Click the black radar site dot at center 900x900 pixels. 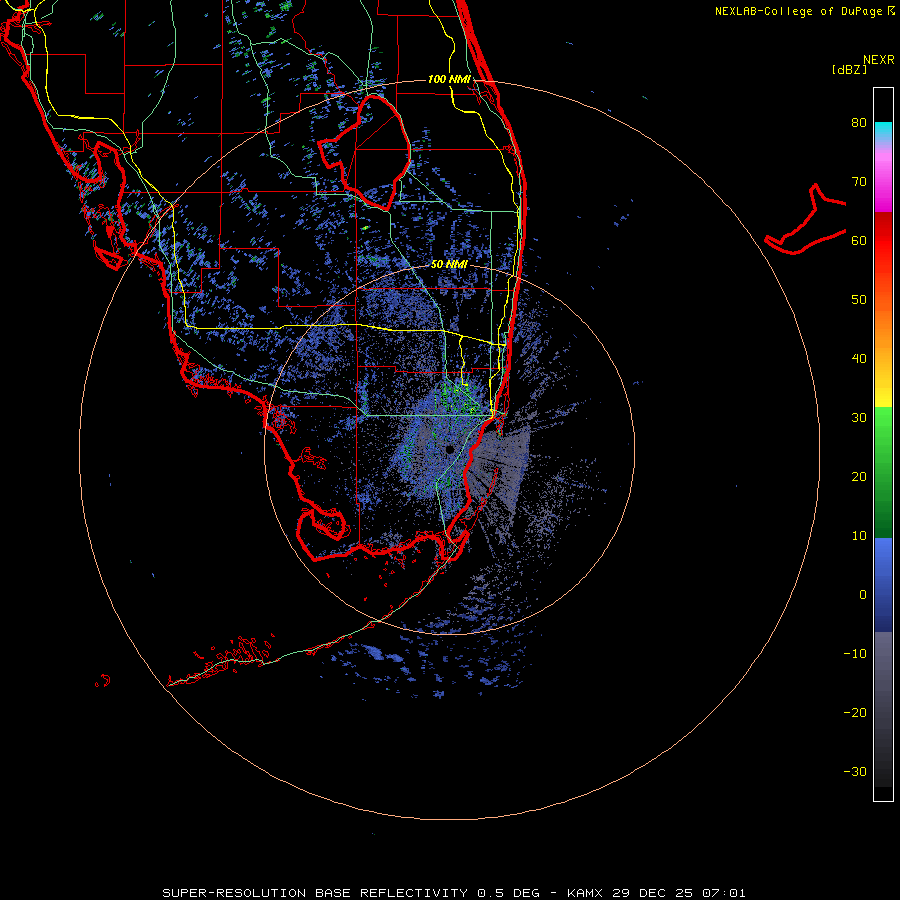coord(449,449)
